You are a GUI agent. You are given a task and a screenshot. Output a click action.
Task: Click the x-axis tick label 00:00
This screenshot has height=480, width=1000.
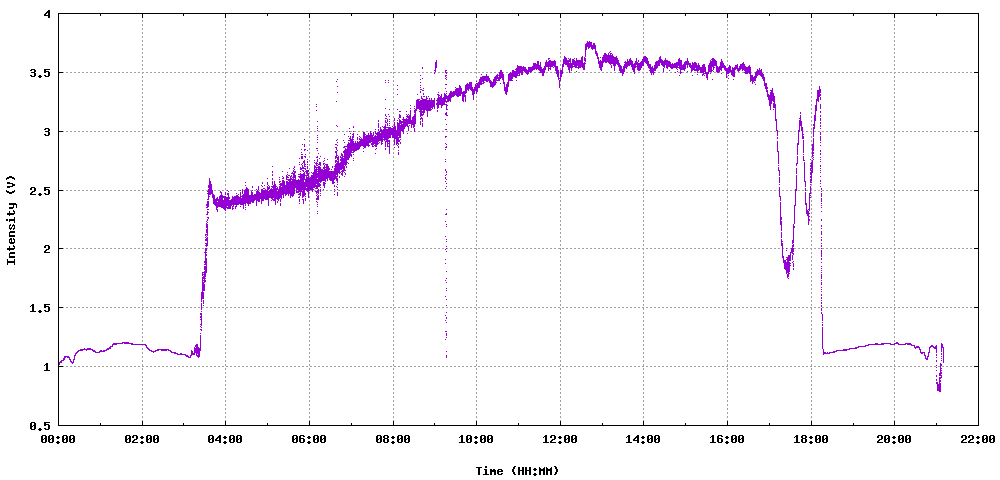click(x=59, y=440)
